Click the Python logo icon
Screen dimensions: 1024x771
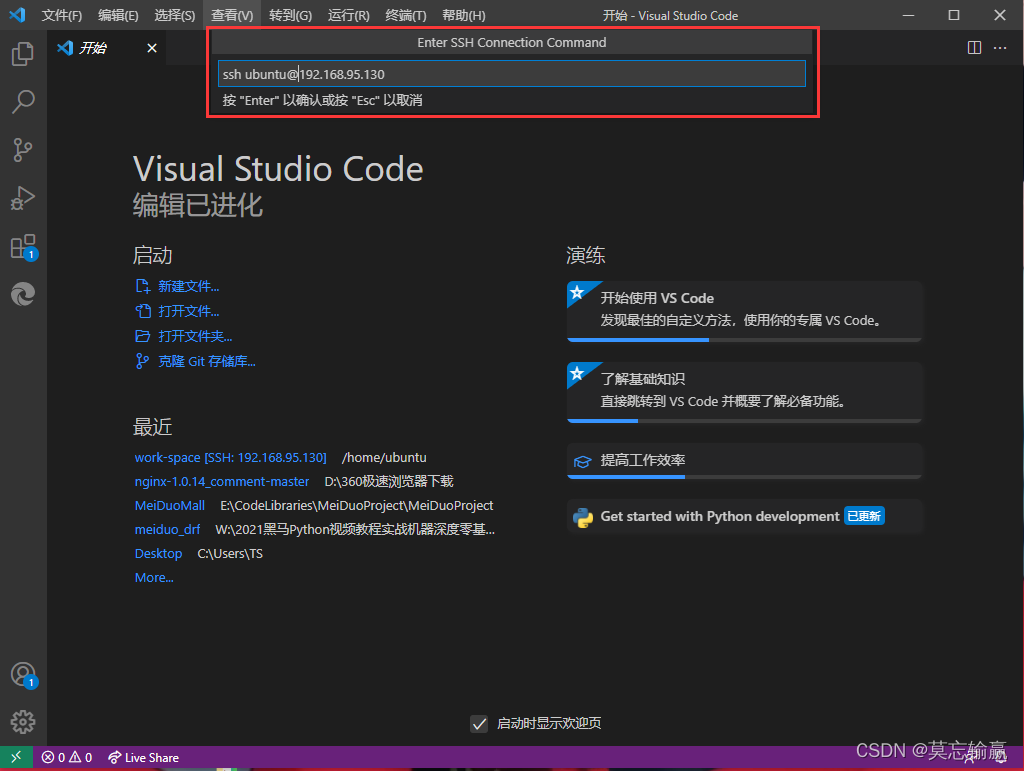tap(583, 517)
